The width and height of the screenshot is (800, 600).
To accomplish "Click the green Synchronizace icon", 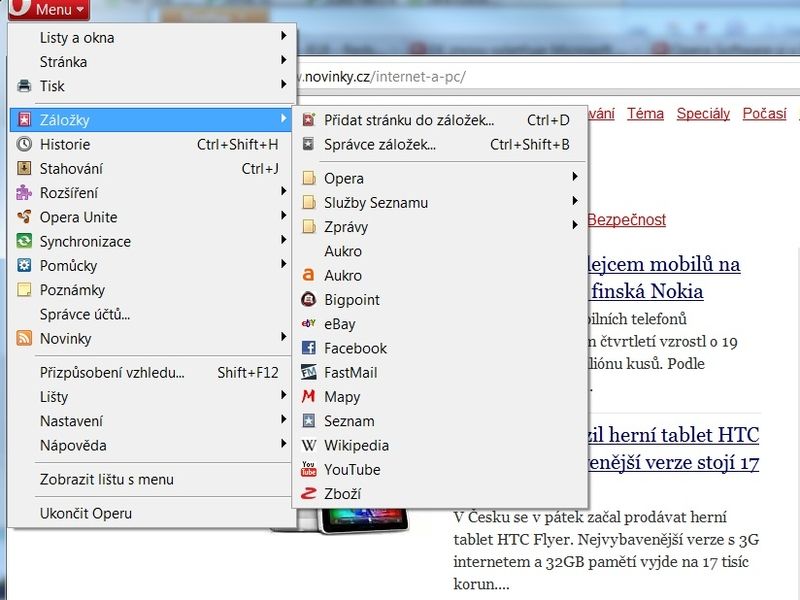I will point(24,241).
